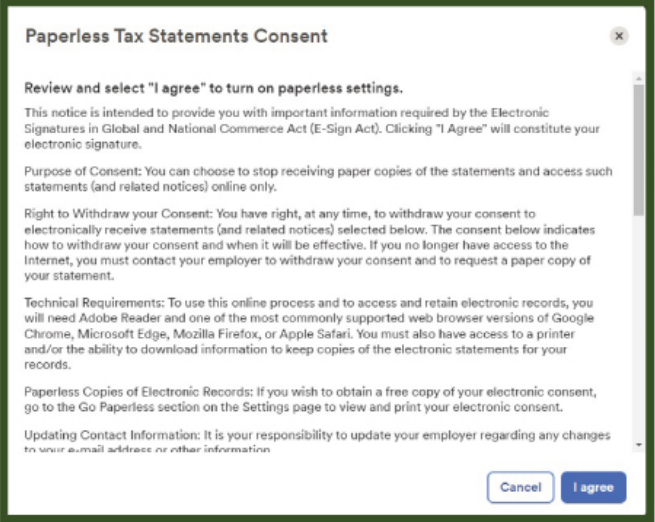Click the E-Sign Act notice paragraph

coord(300,127)
